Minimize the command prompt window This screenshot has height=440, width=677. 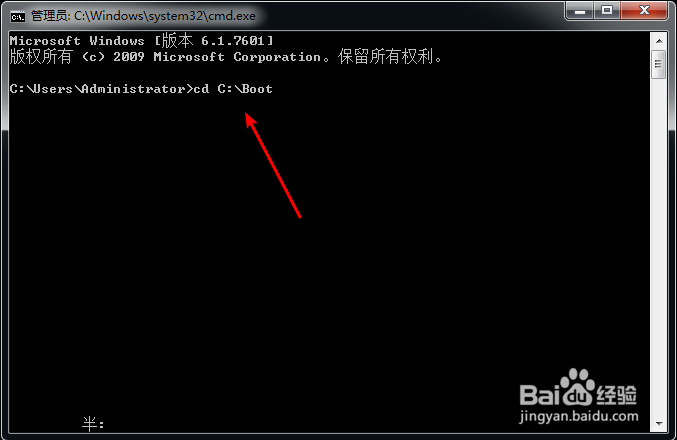(580, 10)
